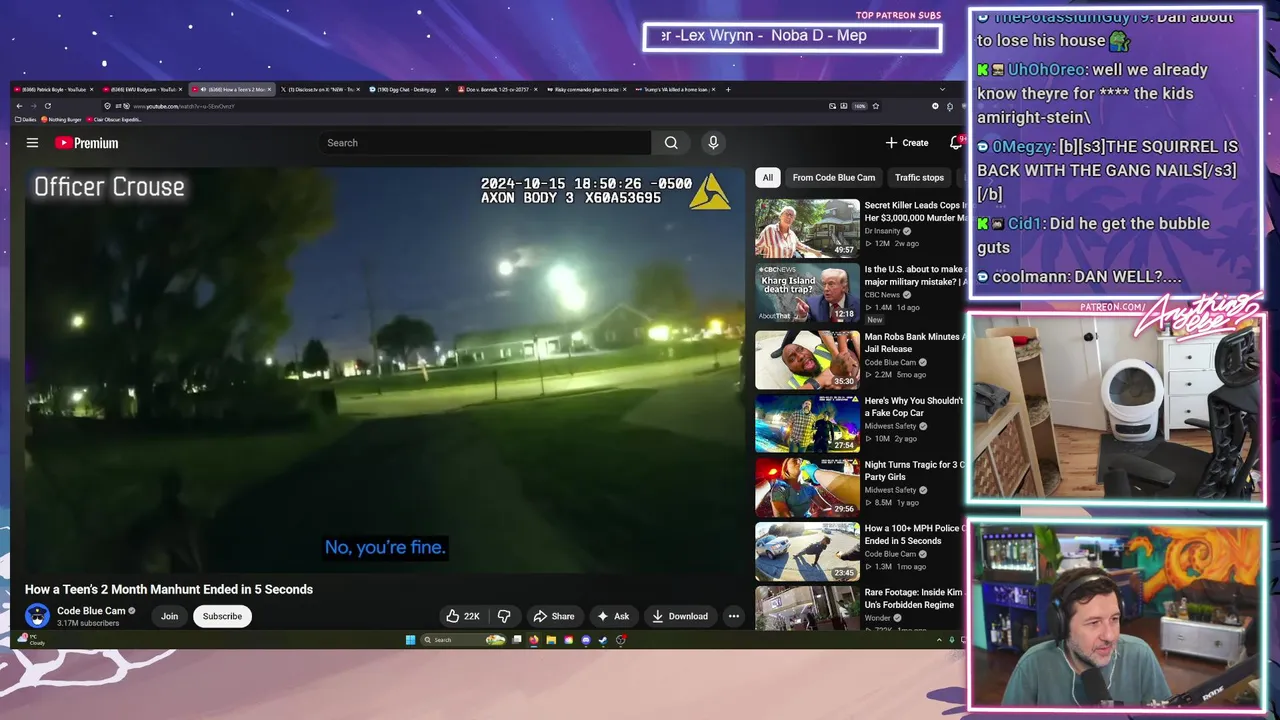
Task: Switch to Trump's VA home loan tab
Action: tap(675, 89)
